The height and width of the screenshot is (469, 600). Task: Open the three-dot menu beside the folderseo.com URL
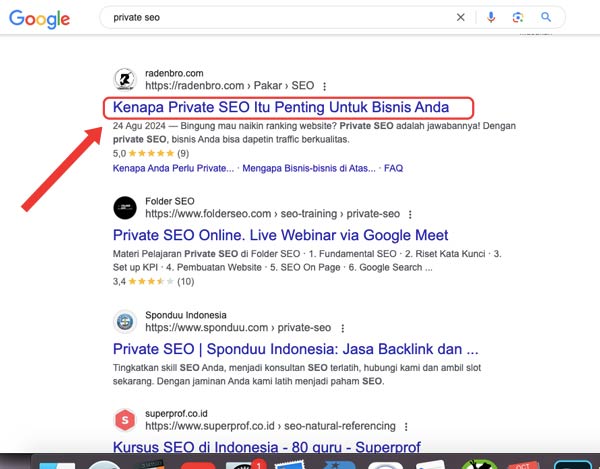(410, 215)
